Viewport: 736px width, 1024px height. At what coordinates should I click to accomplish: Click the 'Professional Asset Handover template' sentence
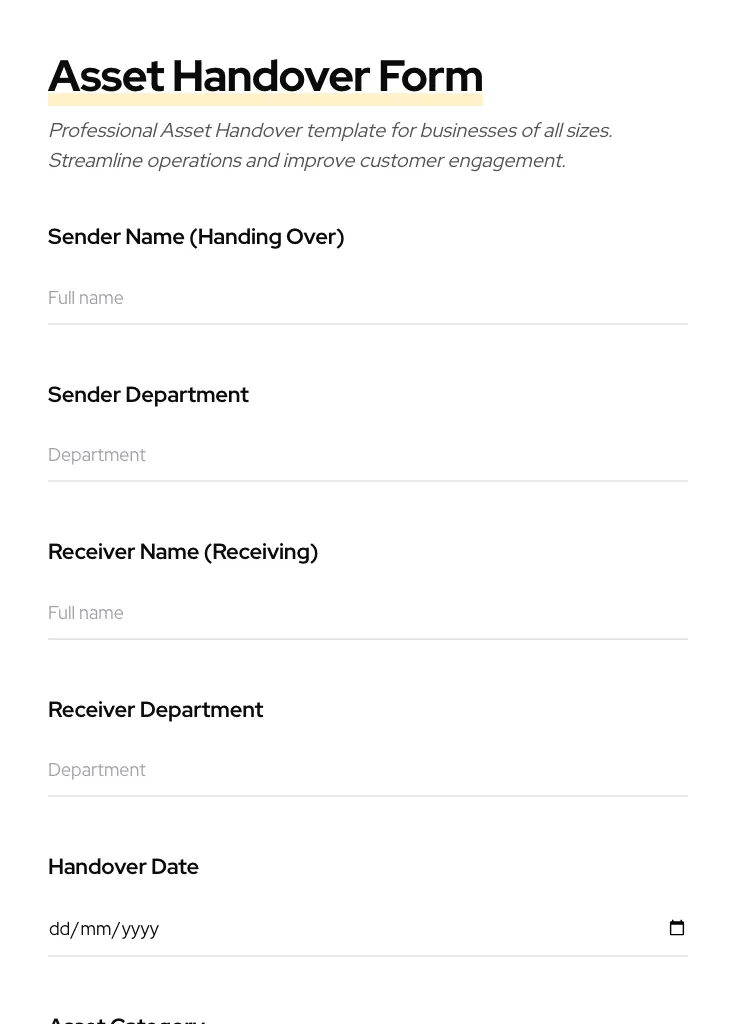coord(330,131)
